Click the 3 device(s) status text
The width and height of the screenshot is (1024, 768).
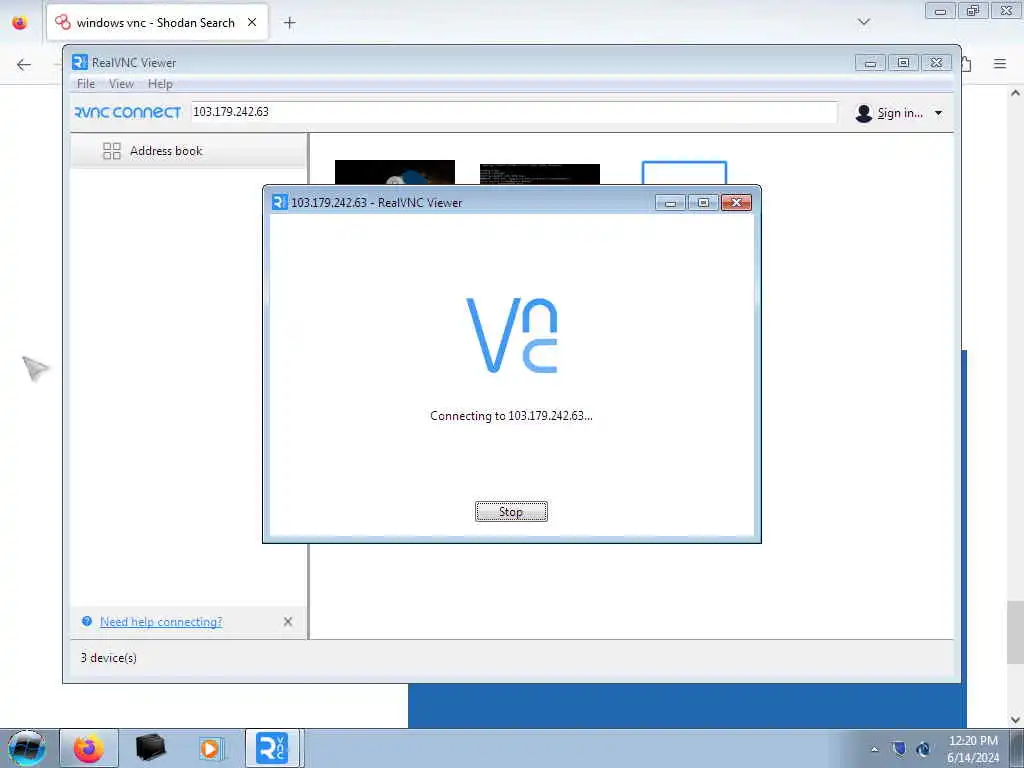[108, 658]
